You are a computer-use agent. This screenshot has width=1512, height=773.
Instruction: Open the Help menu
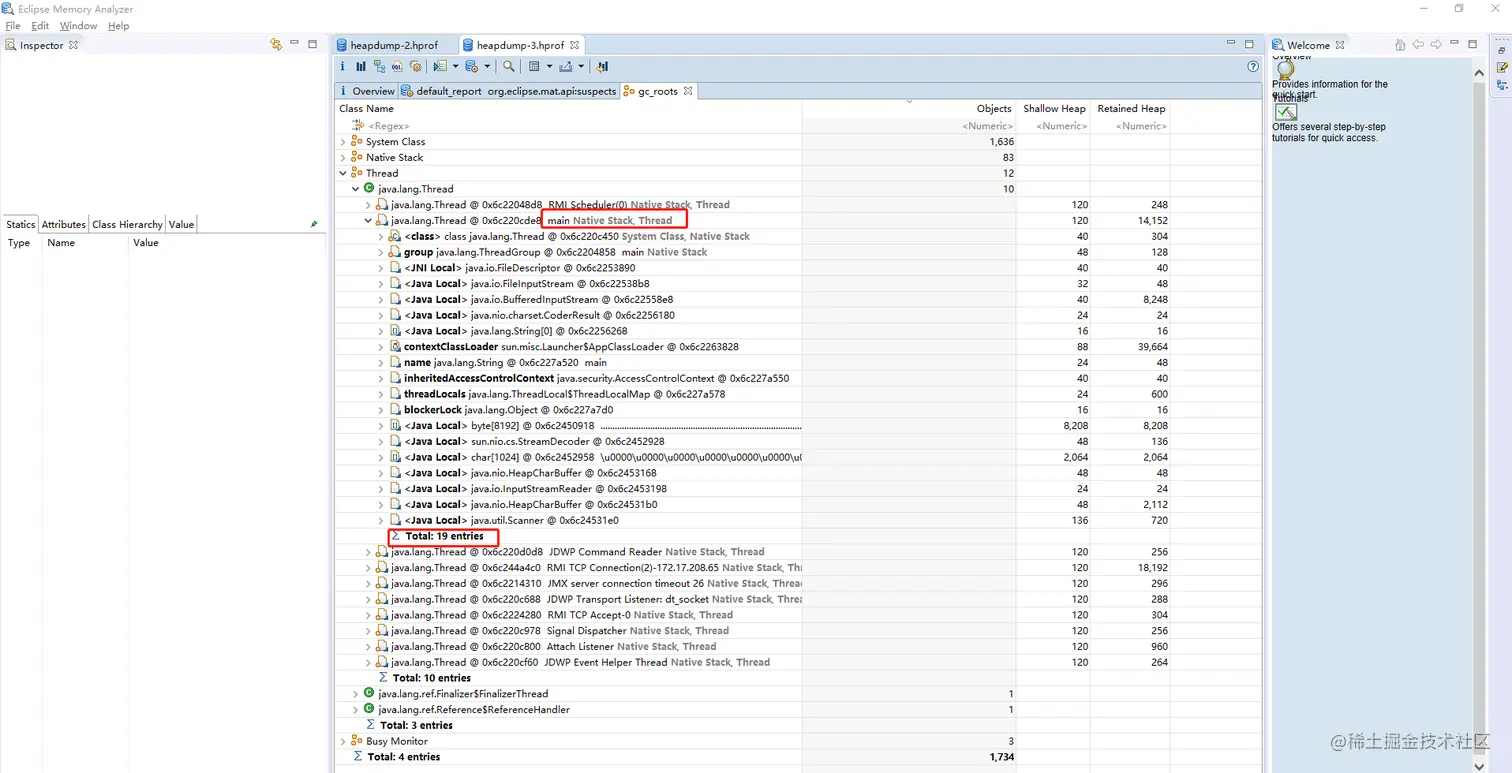coord(118,26)
